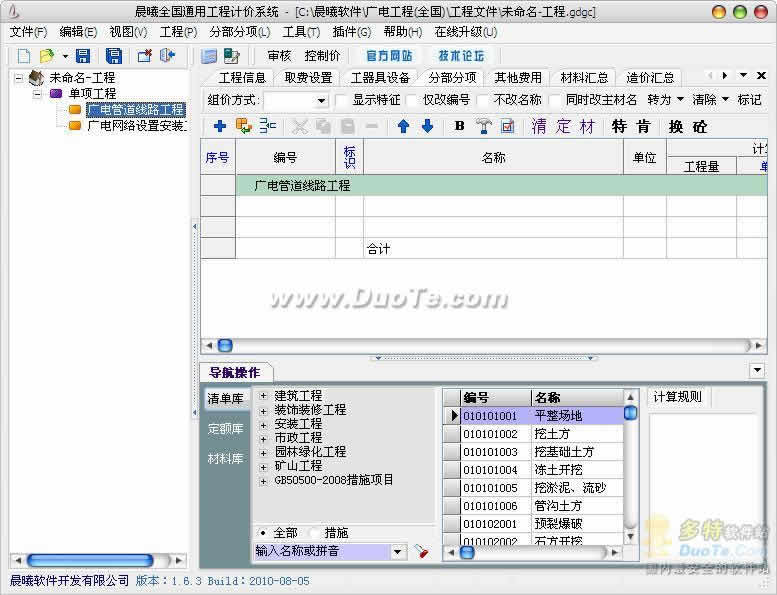The height and width of the screenshot is (595, 777).
Task: Check the 同时改主材名 option
Action: pyautogui.click(x=556, y=100)
